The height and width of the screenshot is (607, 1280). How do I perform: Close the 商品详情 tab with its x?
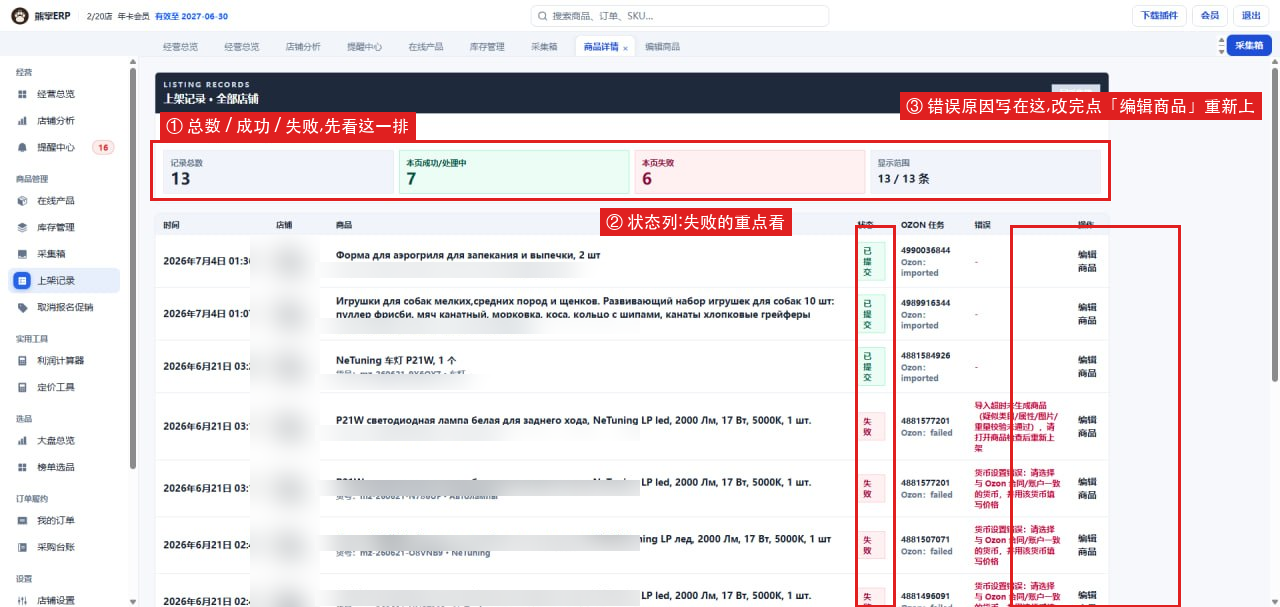pos(625,48)
